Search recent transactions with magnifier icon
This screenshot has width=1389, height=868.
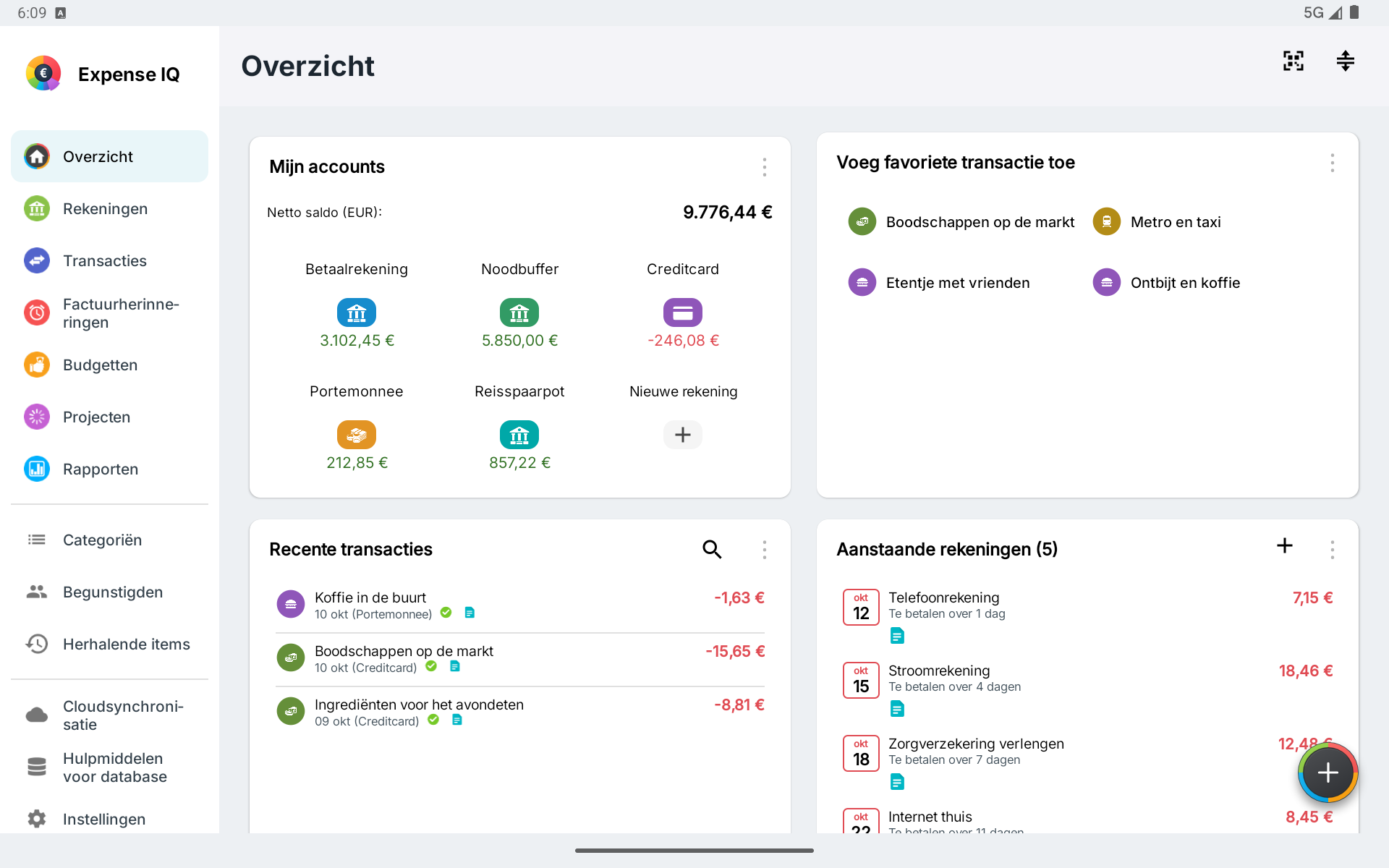coord(712,550)
